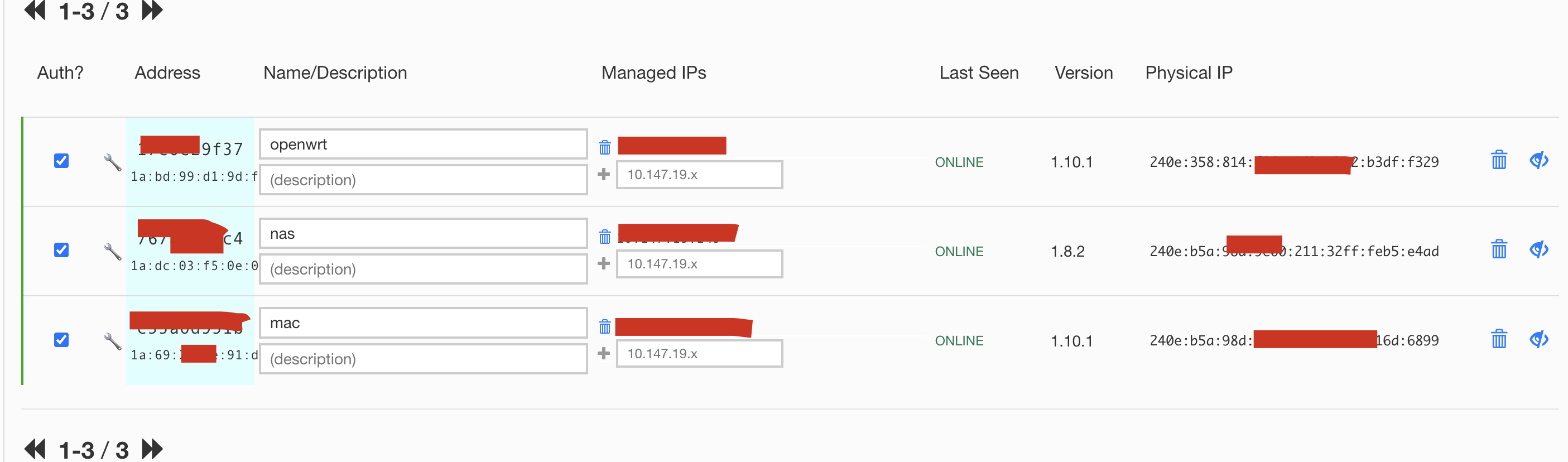Viewport: 1568px width, 462px height.
Task: Remove managed IP of nas member
Action: (604, 237)
